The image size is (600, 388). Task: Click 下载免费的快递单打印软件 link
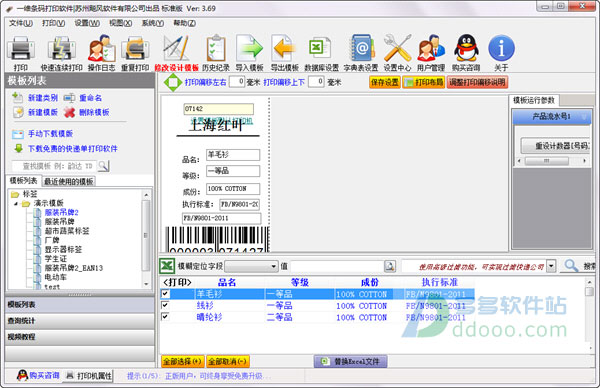(72, 148)
